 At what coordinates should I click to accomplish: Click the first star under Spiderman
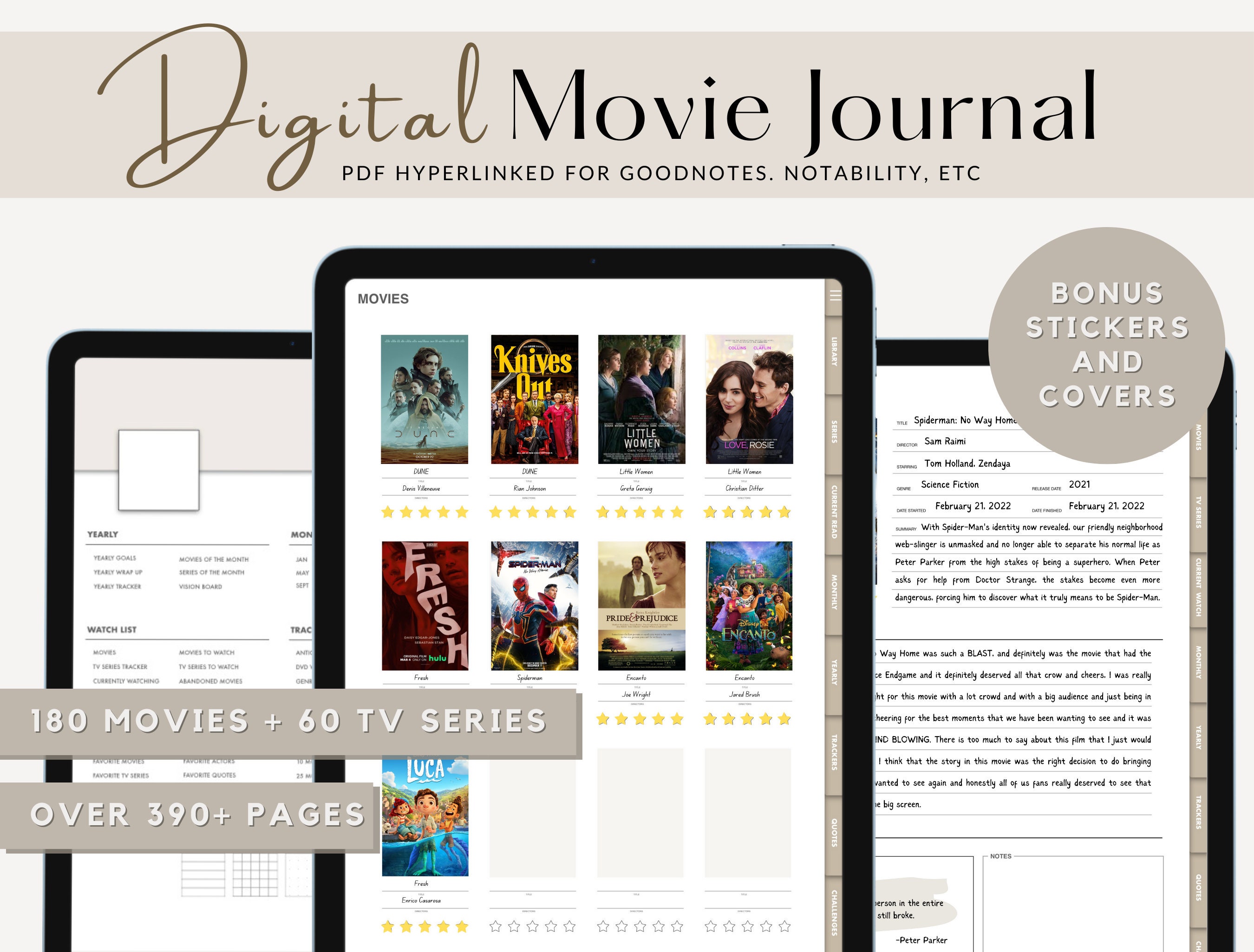[496, 719]
